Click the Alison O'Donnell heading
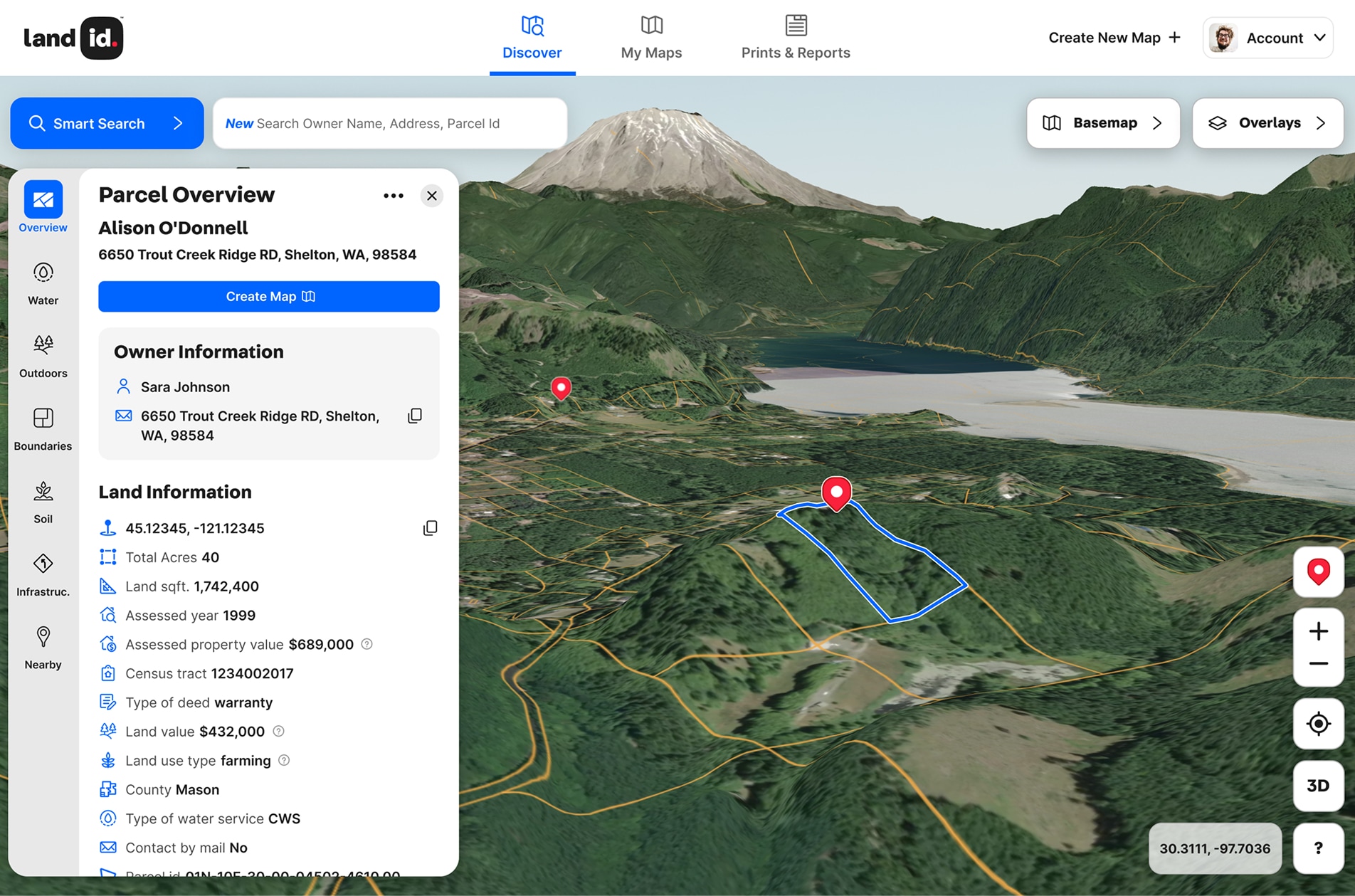The width and height of the screenshot is (1355, 896). 173,228
